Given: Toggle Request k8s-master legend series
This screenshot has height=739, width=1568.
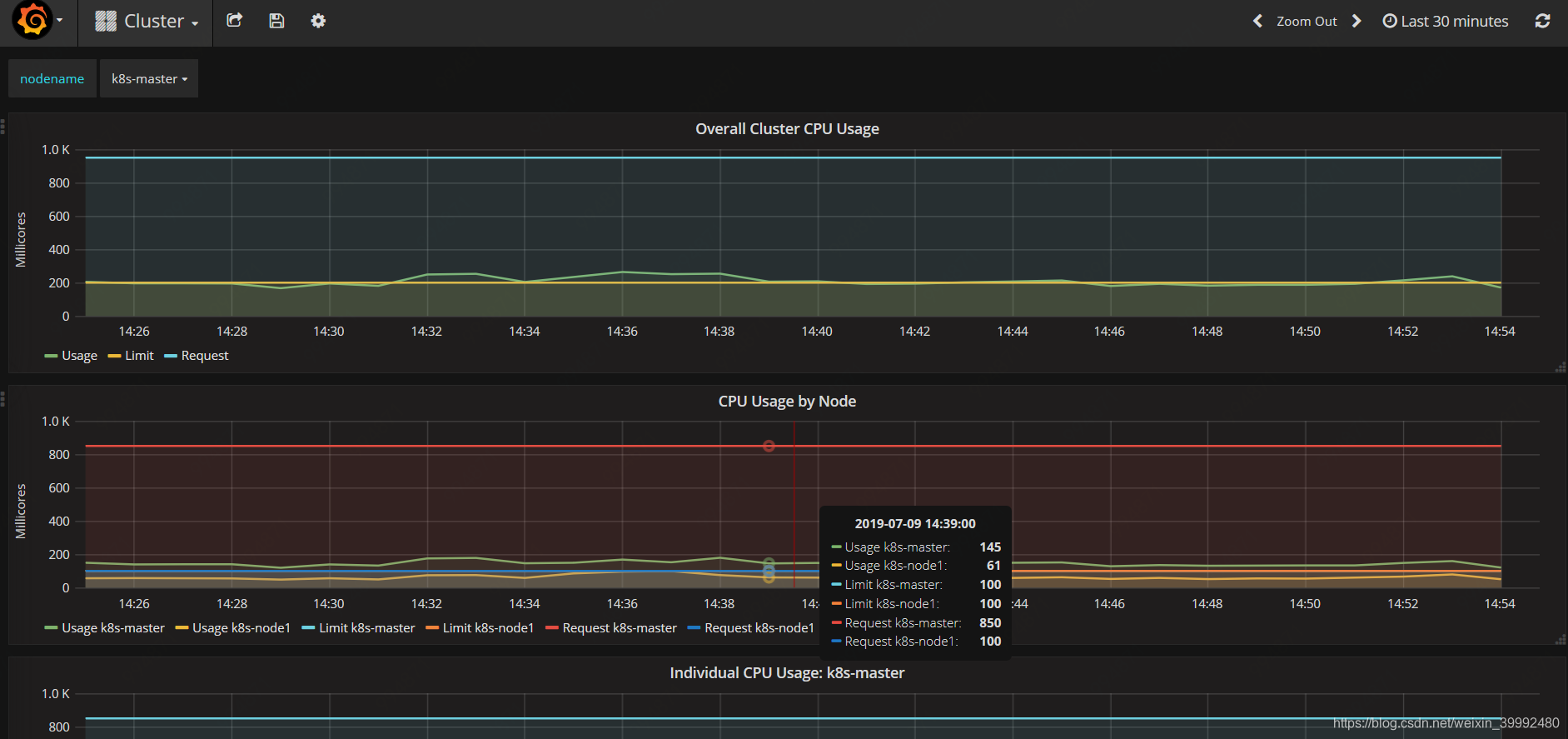Looking at the screenshot, I should point(620,628).
